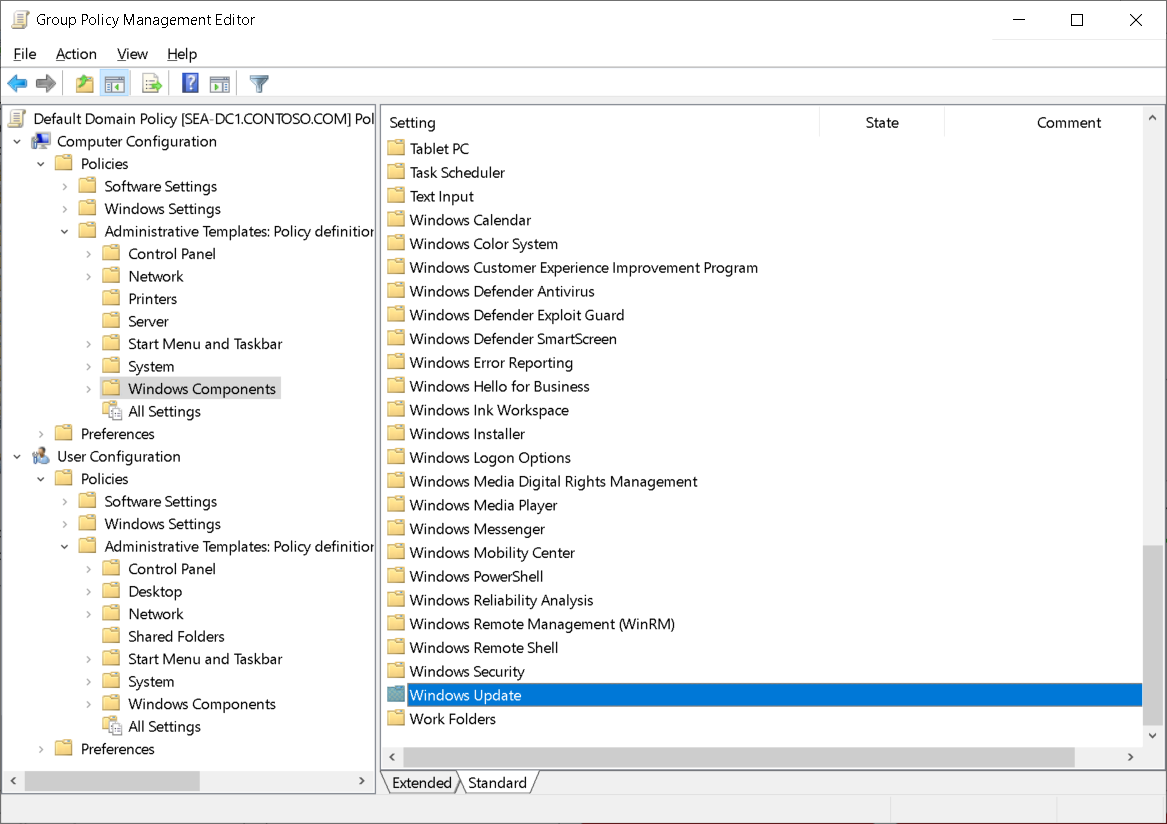This screenshot has height=824, width=1167.
Task: Select All Settings under Computer Configuration
Action: click(164, 411)
